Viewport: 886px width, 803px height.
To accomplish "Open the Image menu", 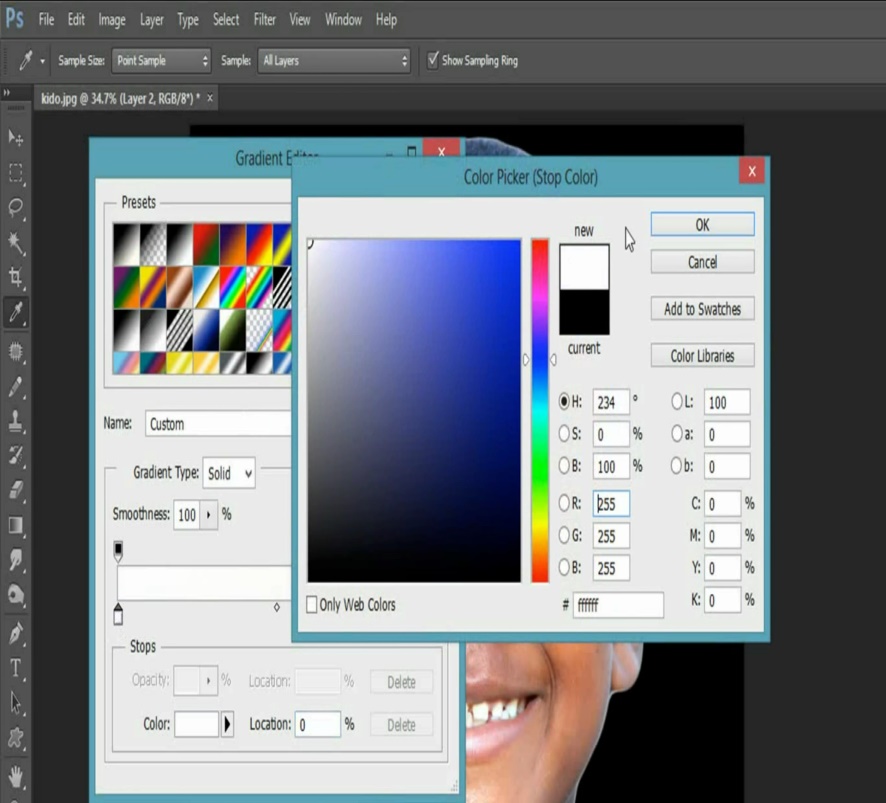I will tap(112, 20).
